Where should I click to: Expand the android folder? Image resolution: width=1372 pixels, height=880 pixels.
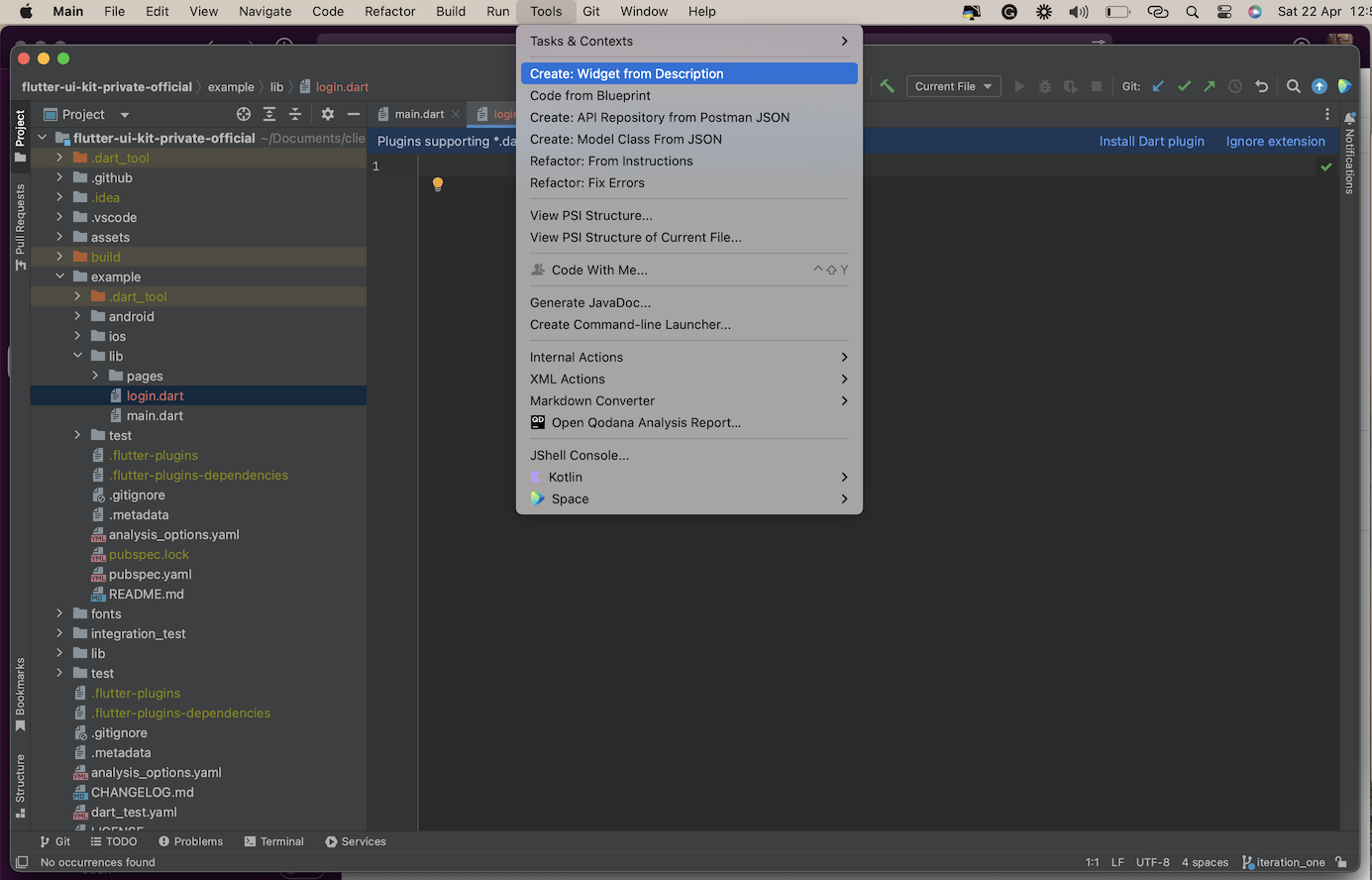(x=78, y=316)
